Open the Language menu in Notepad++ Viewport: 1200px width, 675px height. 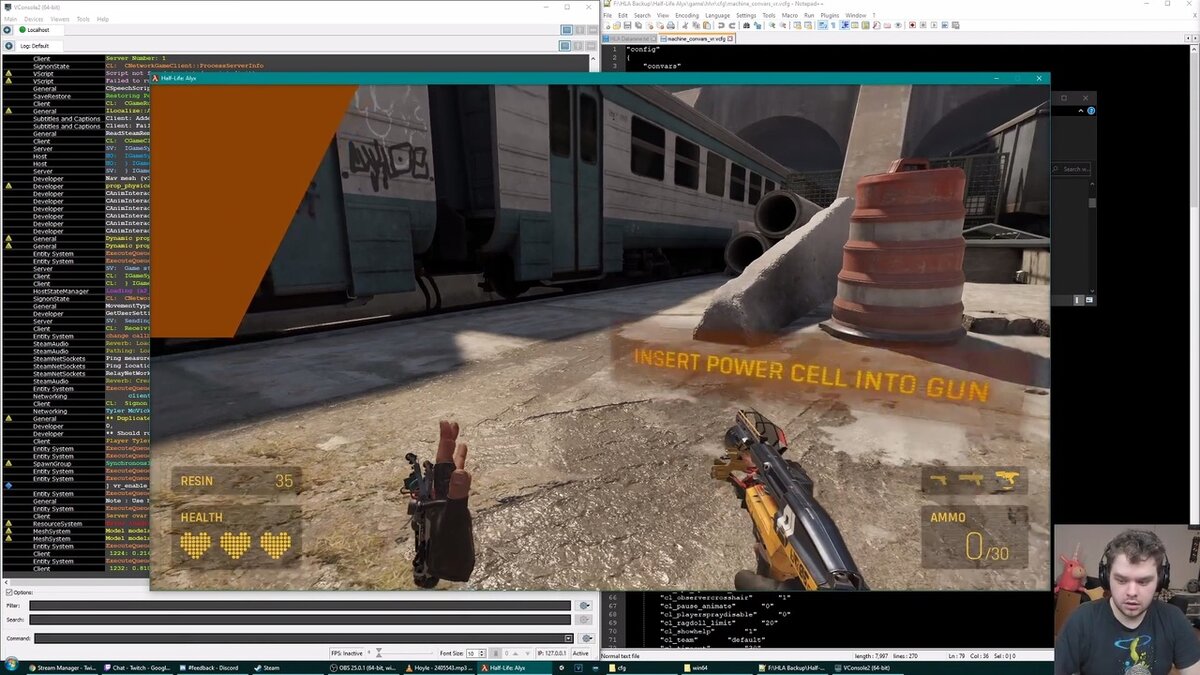717,15
